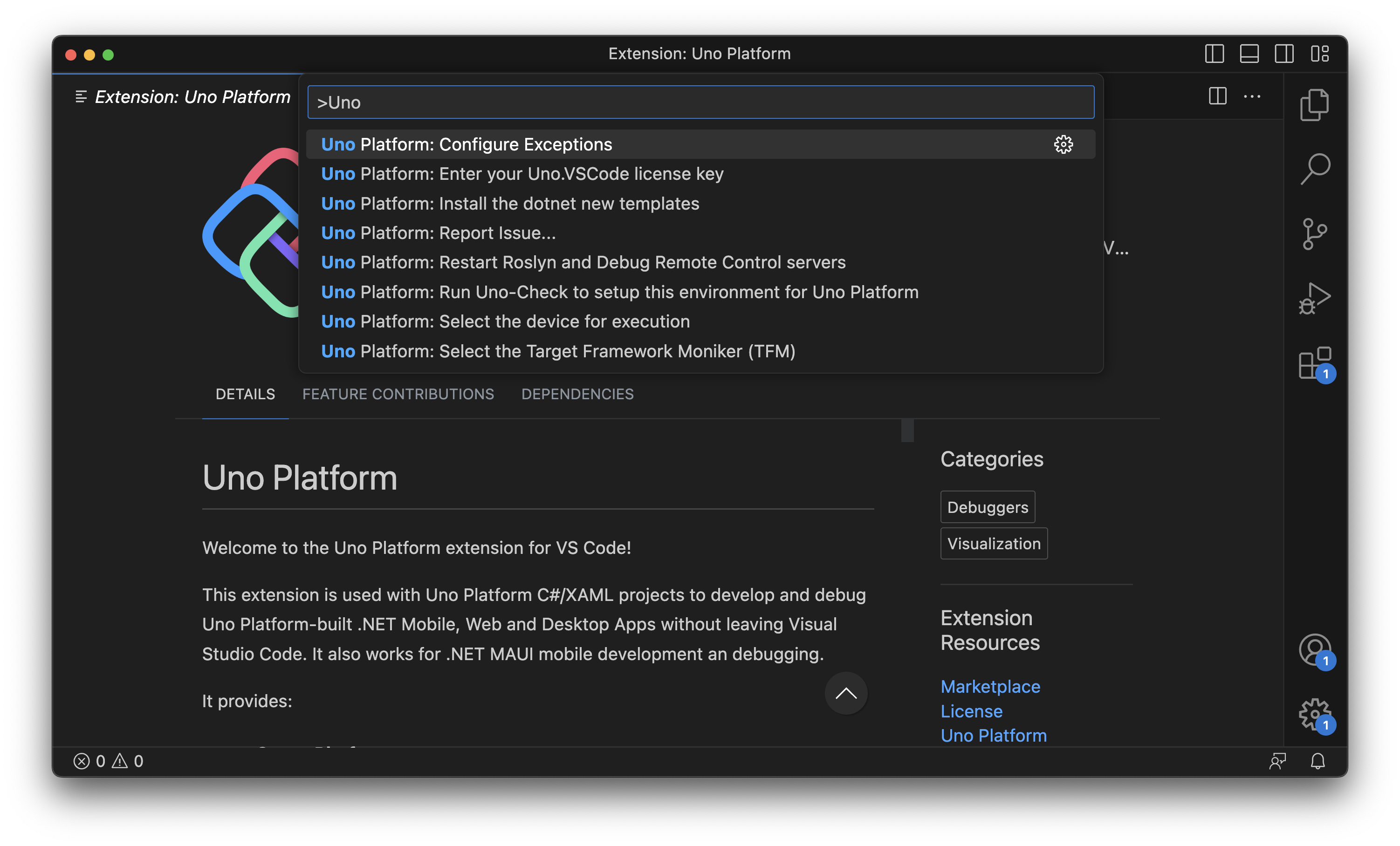Open the Extensions view

[x=1314, y=362]
